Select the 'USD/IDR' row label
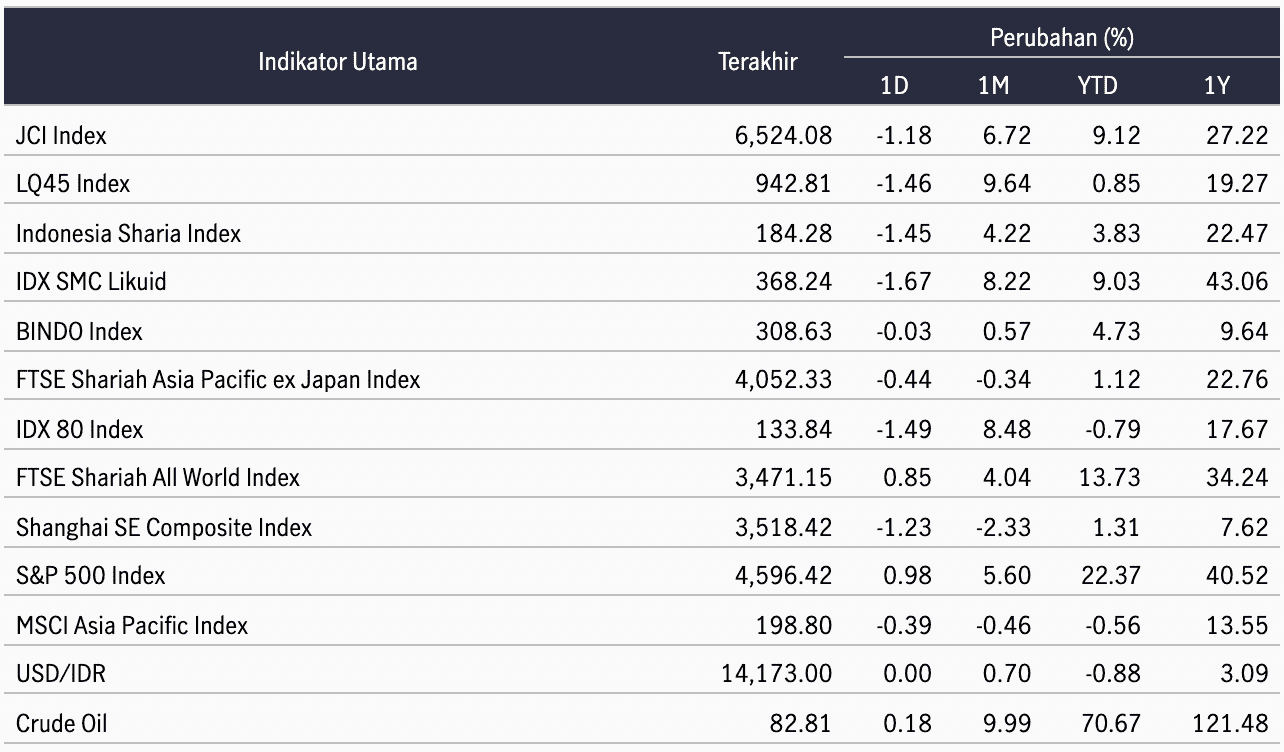 (x=61, y=675)
